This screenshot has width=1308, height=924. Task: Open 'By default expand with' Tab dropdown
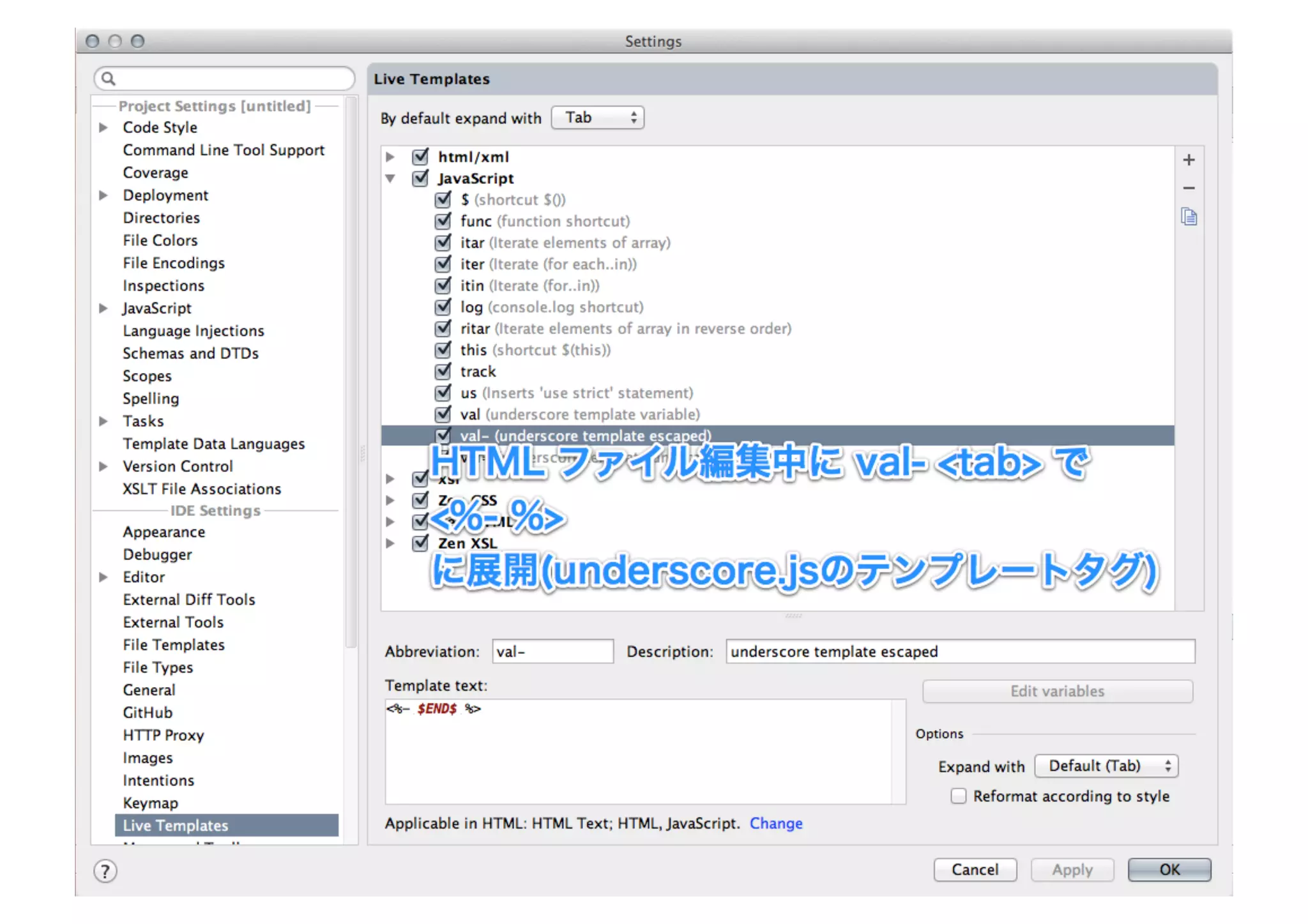pos(597,118)
